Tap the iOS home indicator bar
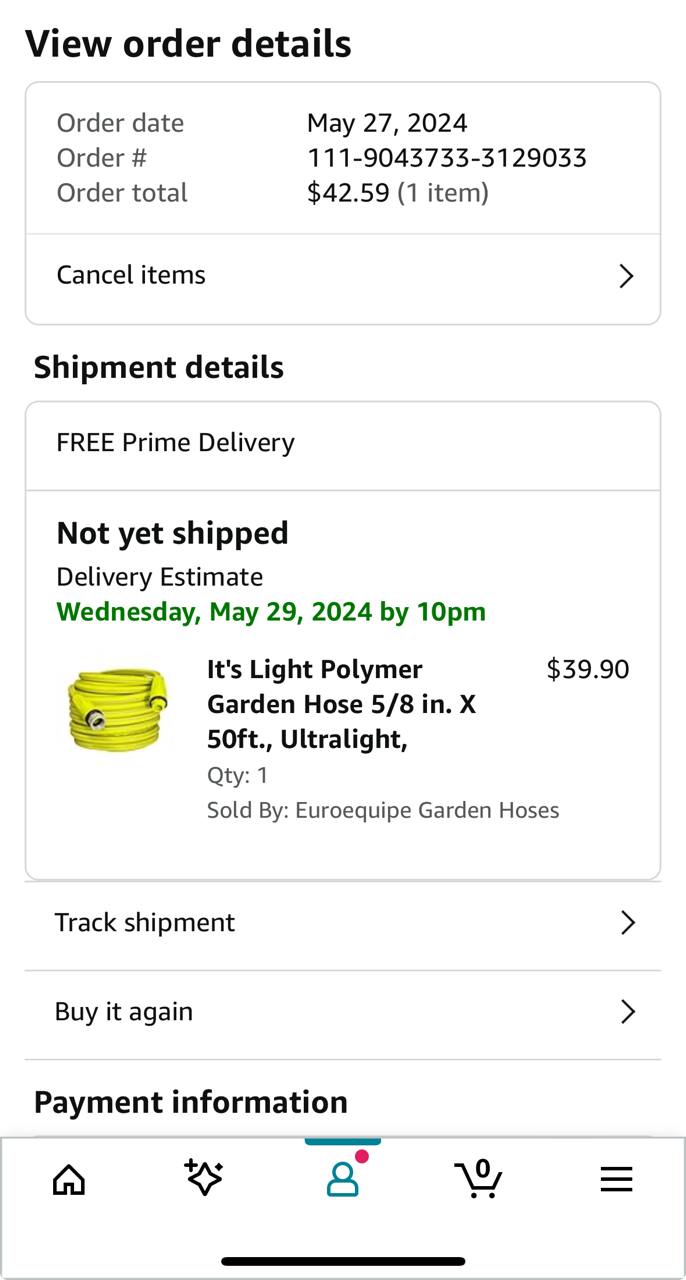 click(343, 1261)
